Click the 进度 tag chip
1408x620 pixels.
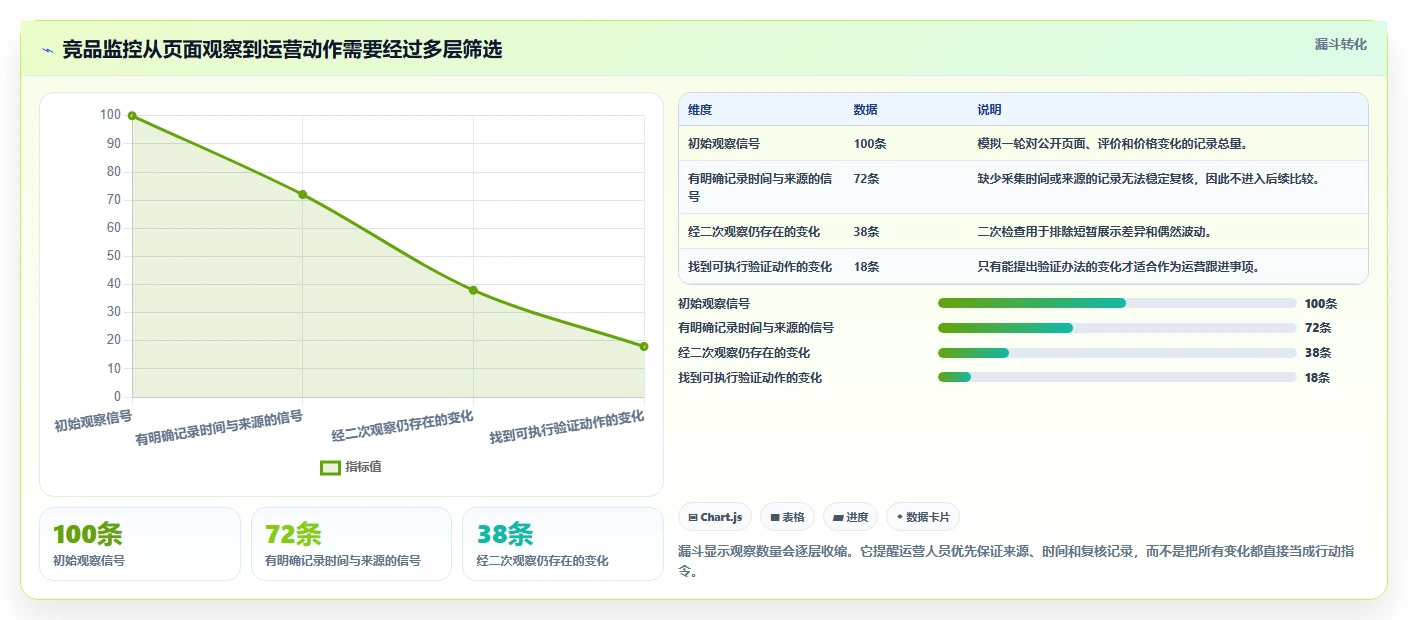[x=851, y=517]
